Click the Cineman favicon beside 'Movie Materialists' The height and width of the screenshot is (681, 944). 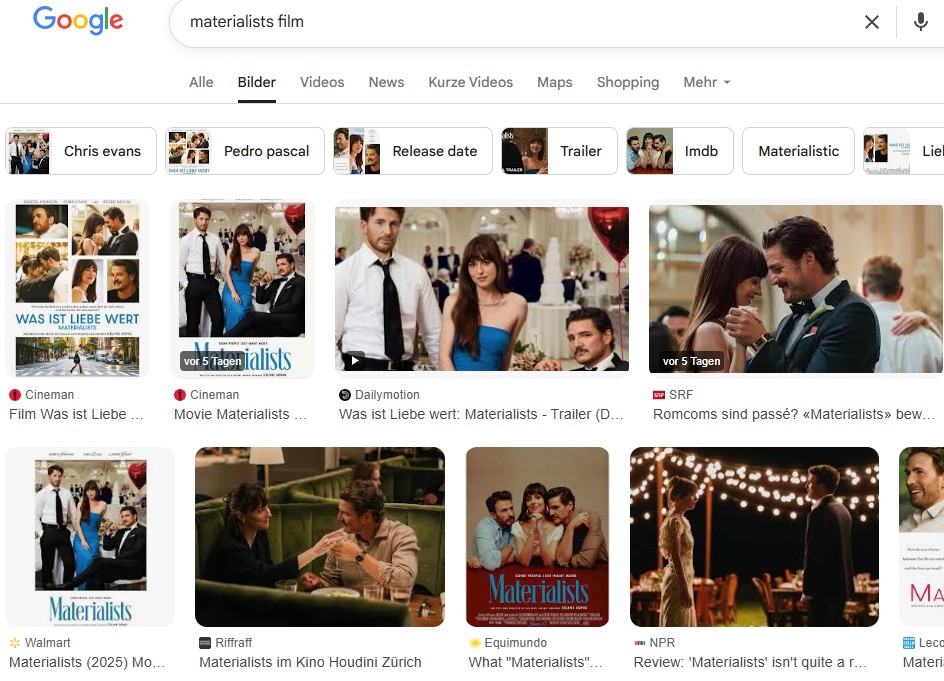coord(180,395)
